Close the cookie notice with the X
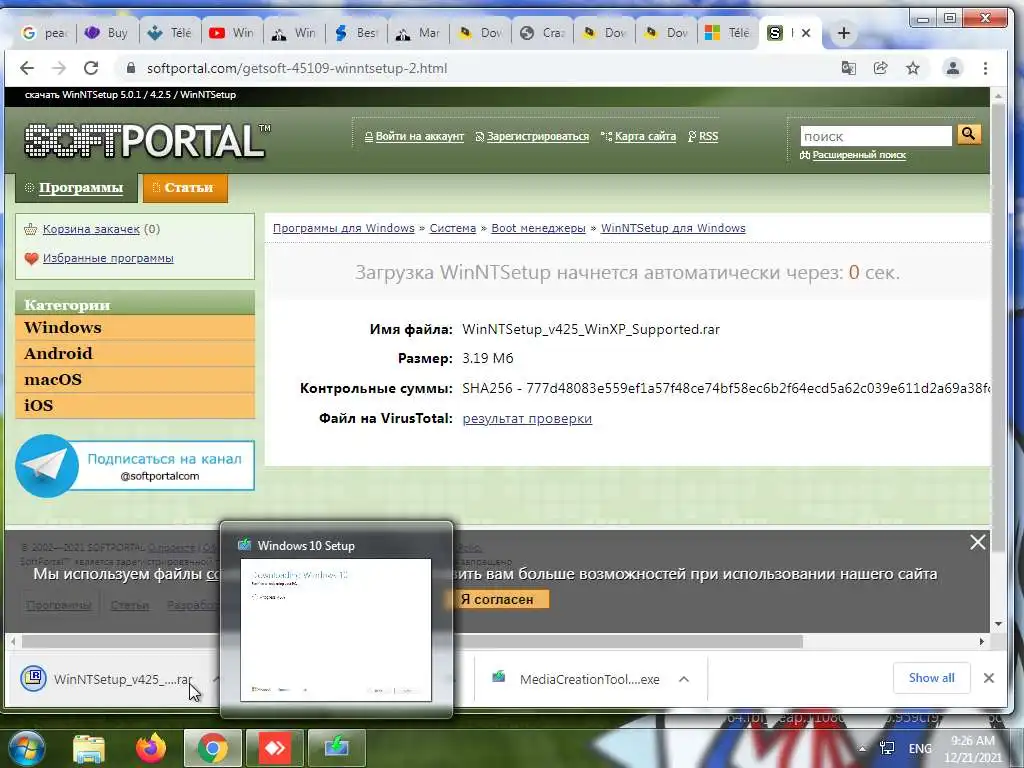 (977, 542)
